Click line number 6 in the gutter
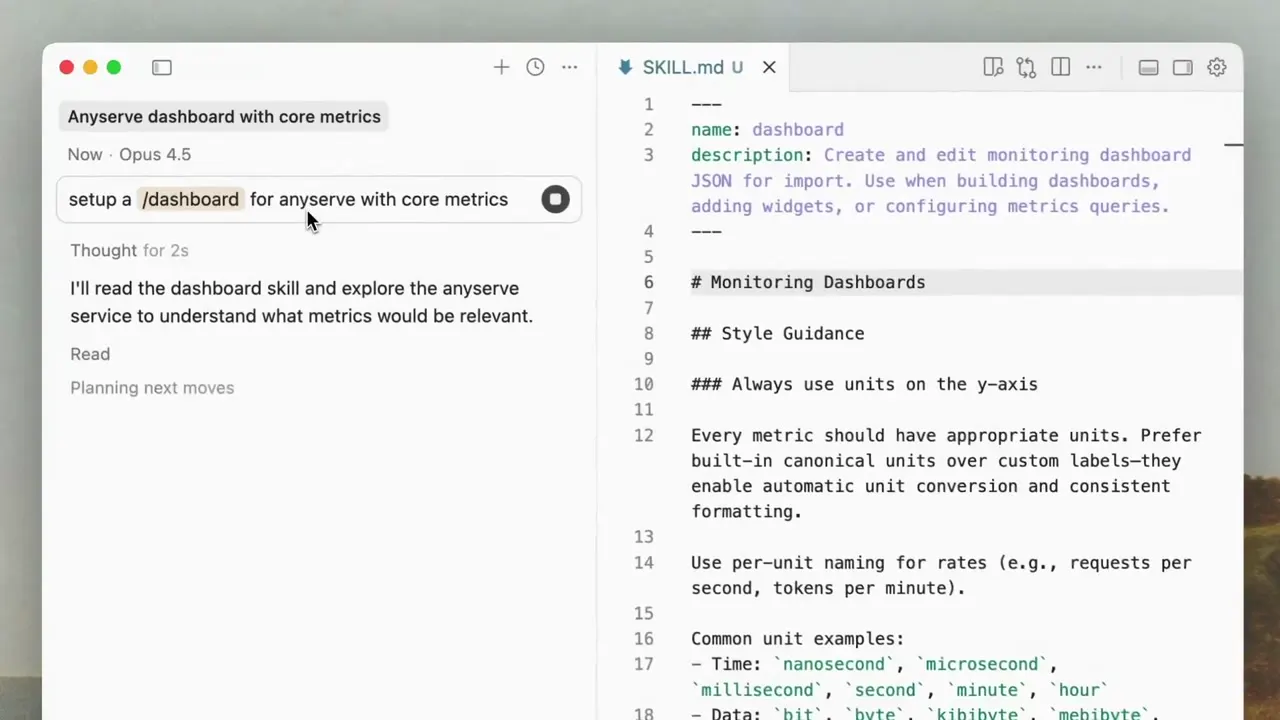Viewport: 1280px width, 720px height. (x=648, y=282)
